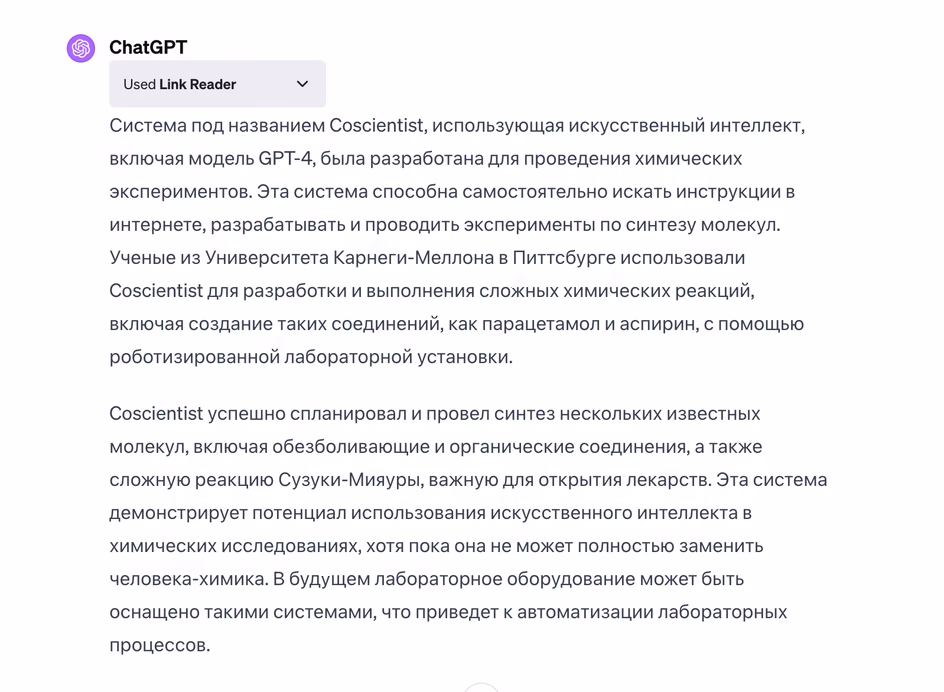Click the bold "Link Reader" plugin name
Image resolution: width=944 pixels, height=692 pixels.
[x=198, y=84]
